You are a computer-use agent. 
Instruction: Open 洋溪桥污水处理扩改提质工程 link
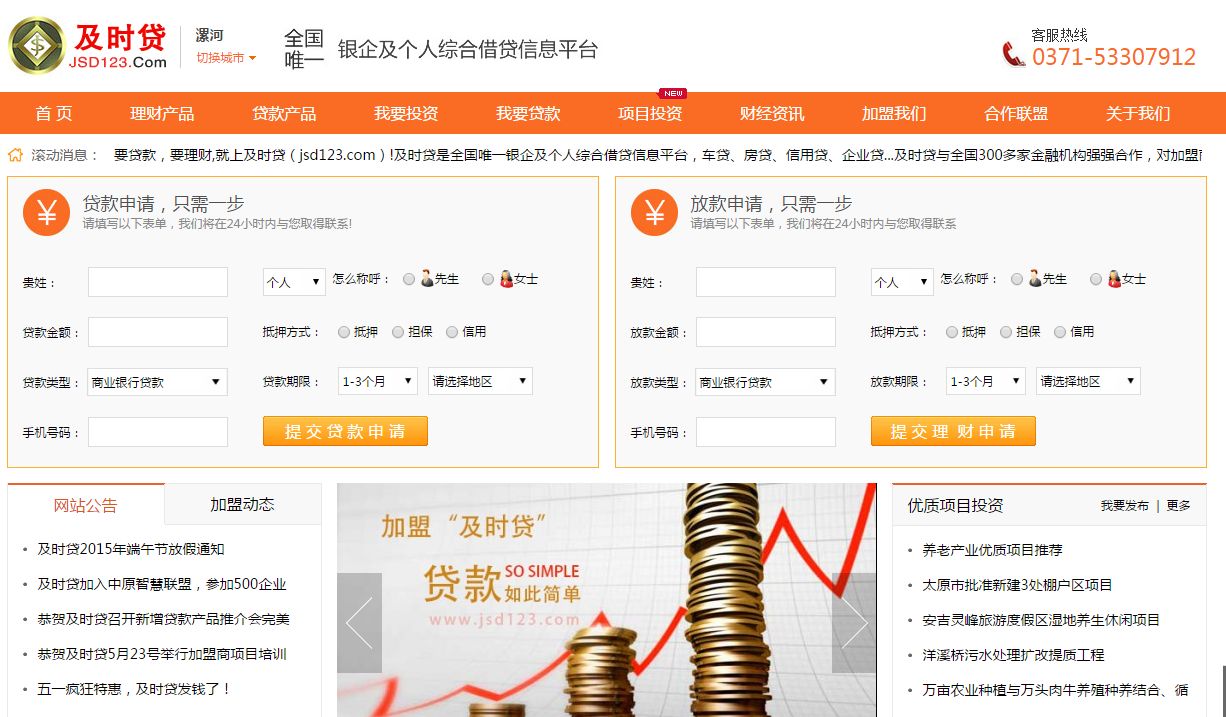1013,655
